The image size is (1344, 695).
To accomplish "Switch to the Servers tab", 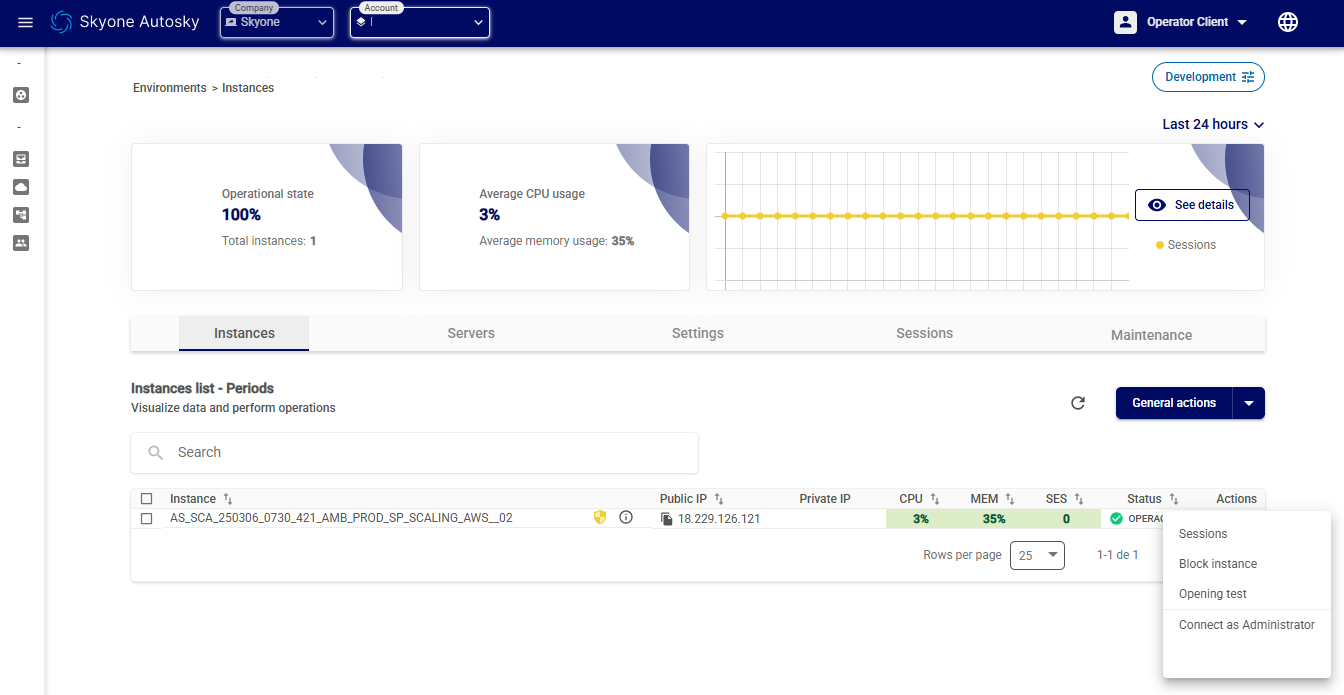I will click(x=470, y=333).
